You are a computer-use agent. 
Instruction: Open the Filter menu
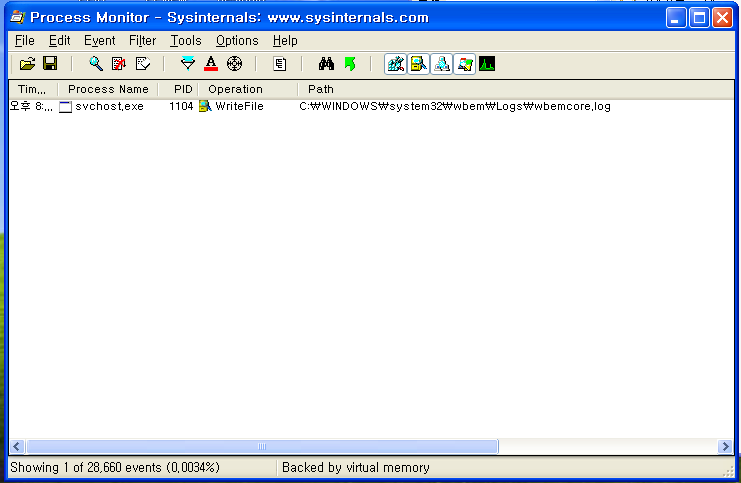point(142,41)
